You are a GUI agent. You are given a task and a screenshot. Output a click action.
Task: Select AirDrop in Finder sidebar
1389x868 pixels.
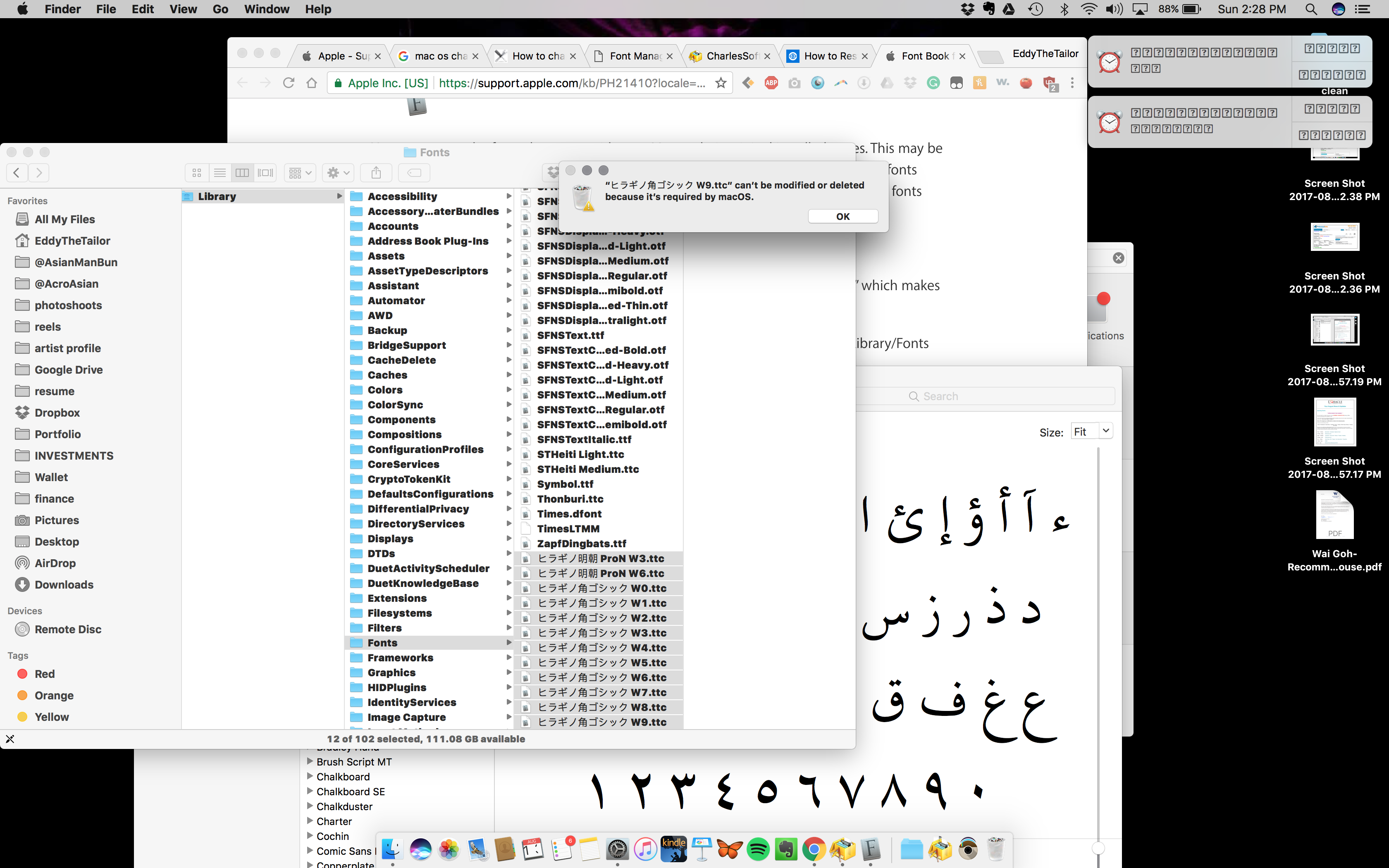55,563
